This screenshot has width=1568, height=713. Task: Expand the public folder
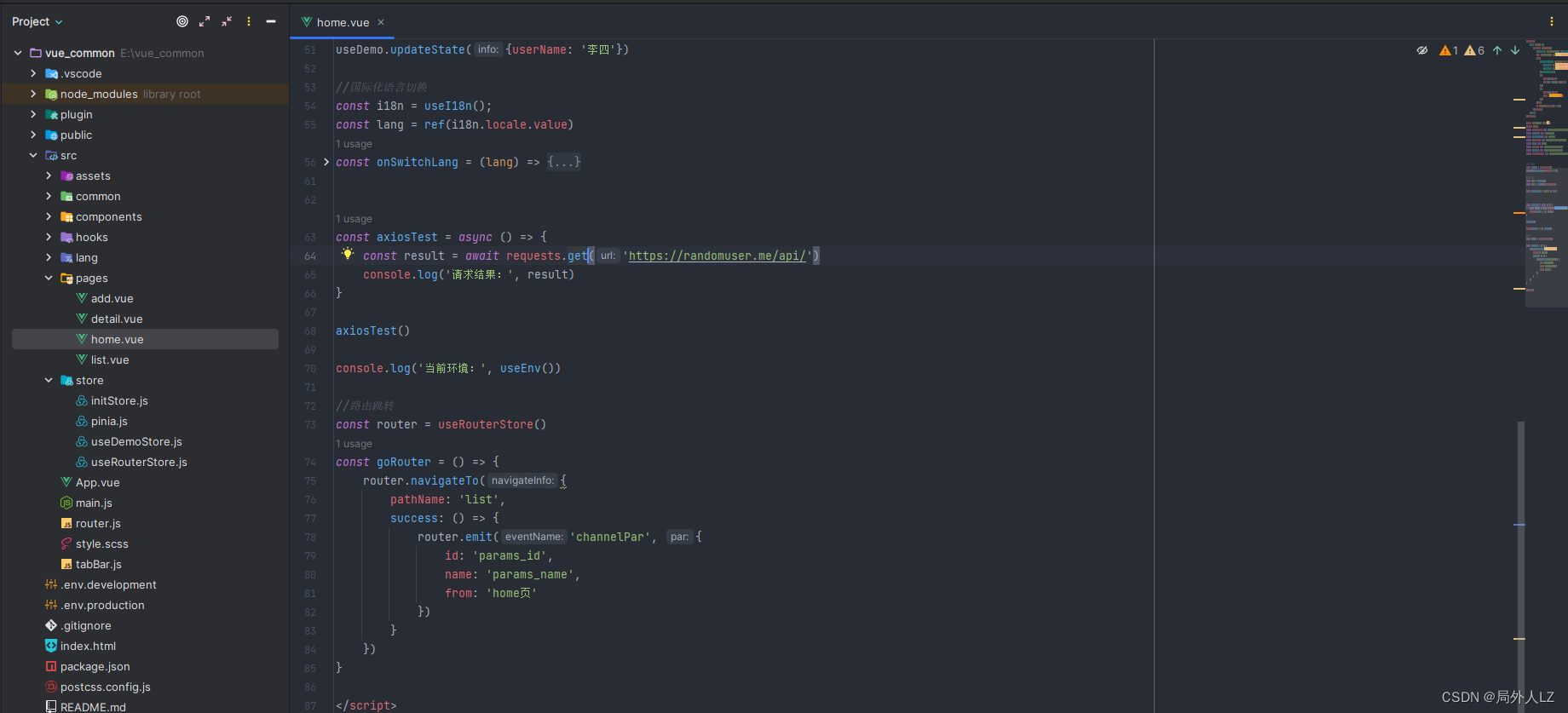coord(33,135)
